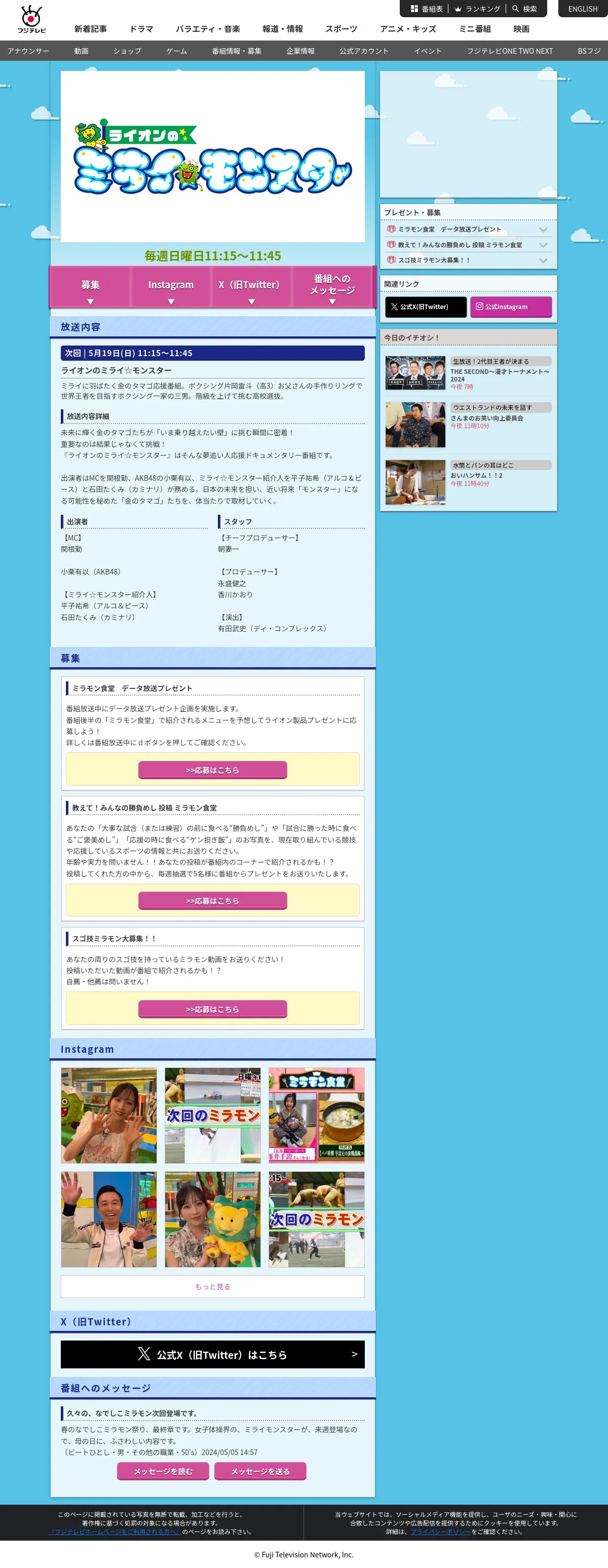The height and width of the screenshot is (1568, 608).
Task: Click gift icon beside 教えて！みんなの勝負めし
Action: [x=391, y=245]
